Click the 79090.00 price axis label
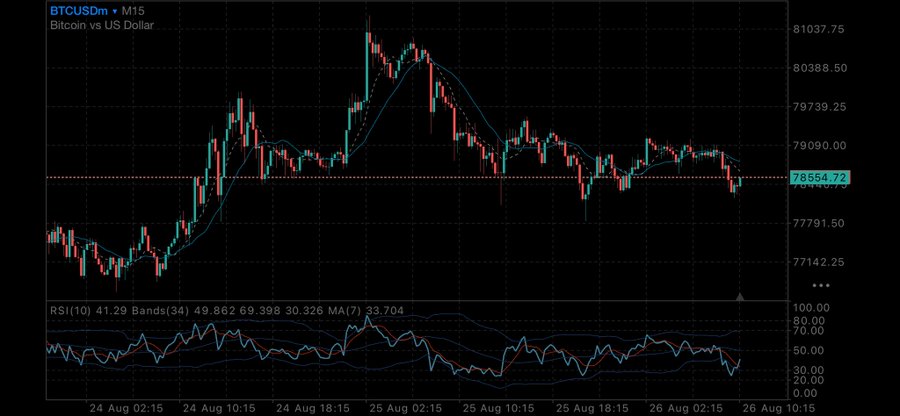 coord(819,146)
